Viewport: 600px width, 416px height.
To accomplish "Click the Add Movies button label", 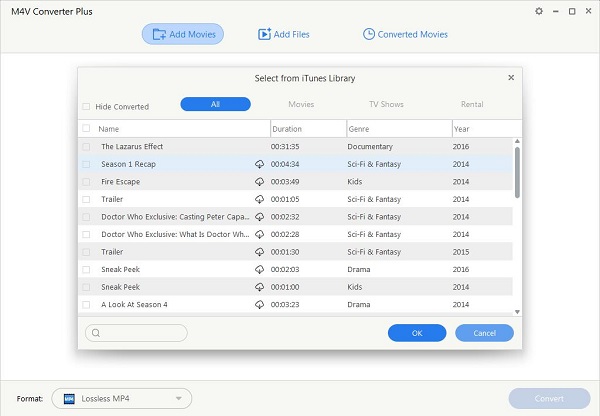I will pos(192,34).
